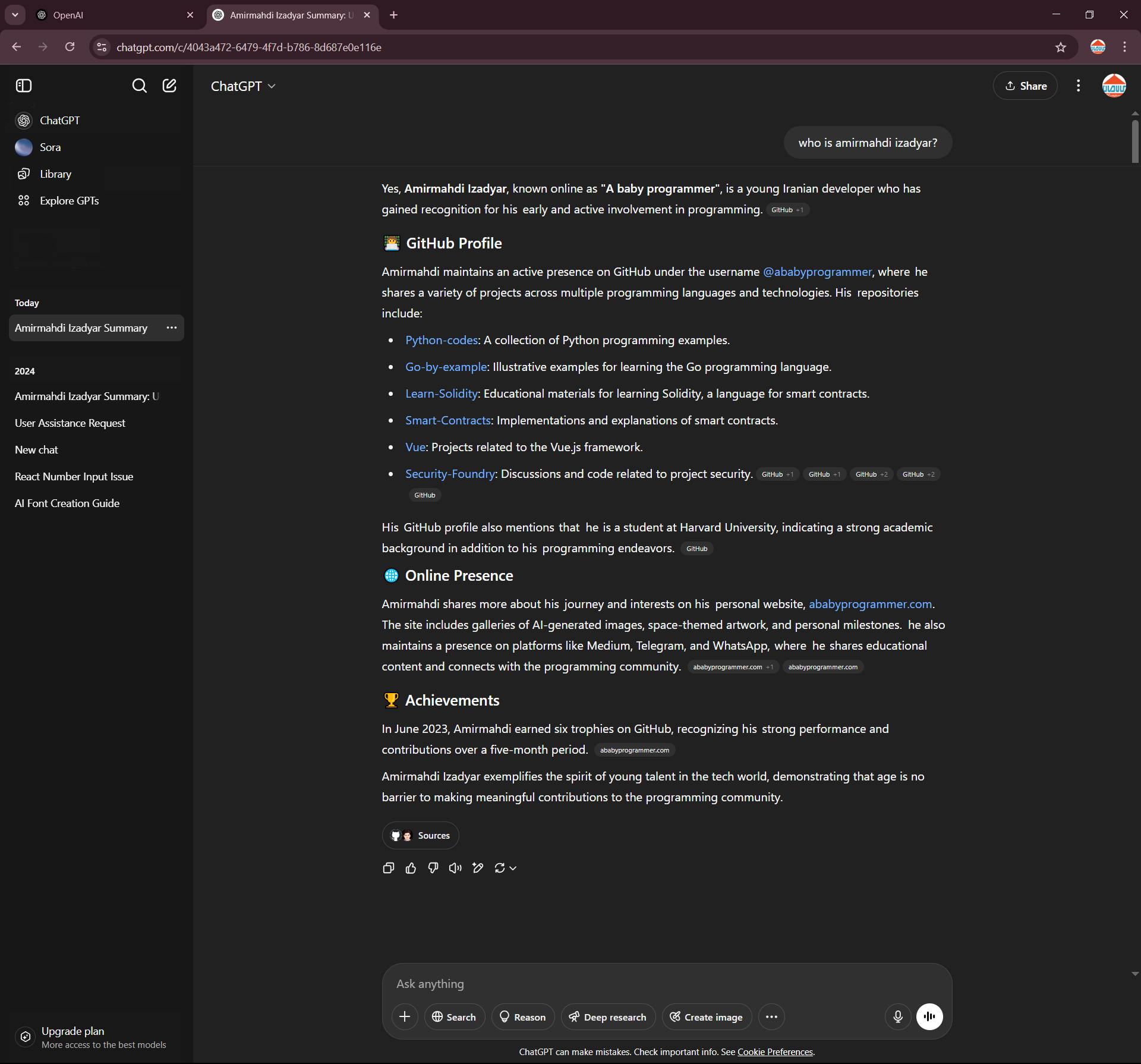The height and width of the screenshot is (1064, 1141).
Task: Edit the response in canvas icon
Action: coord(478,868)
